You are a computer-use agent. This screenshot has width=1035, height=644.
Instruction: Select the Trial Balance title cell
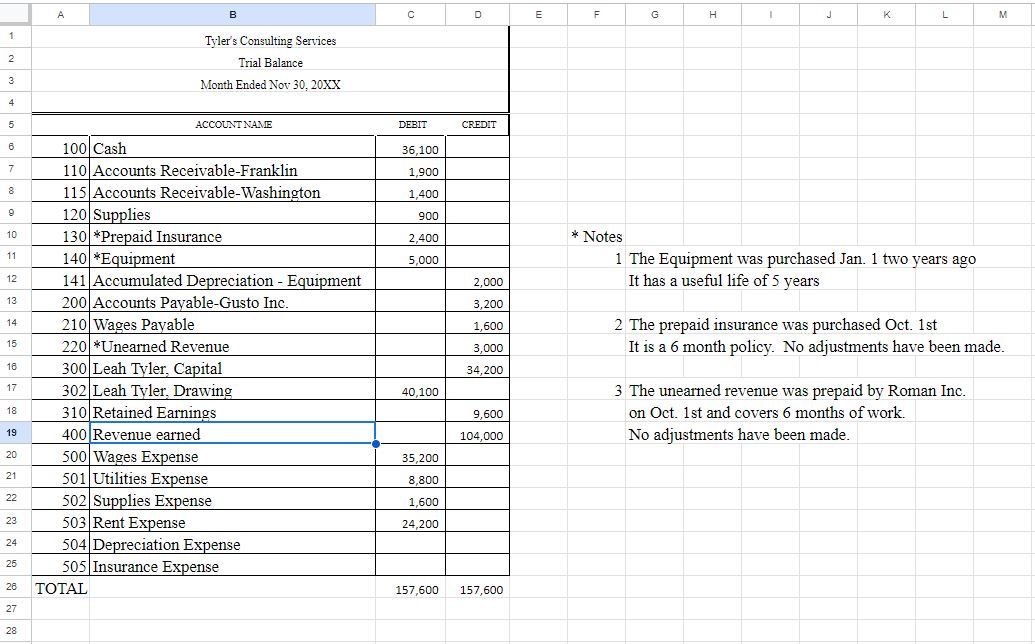[271, 63]
